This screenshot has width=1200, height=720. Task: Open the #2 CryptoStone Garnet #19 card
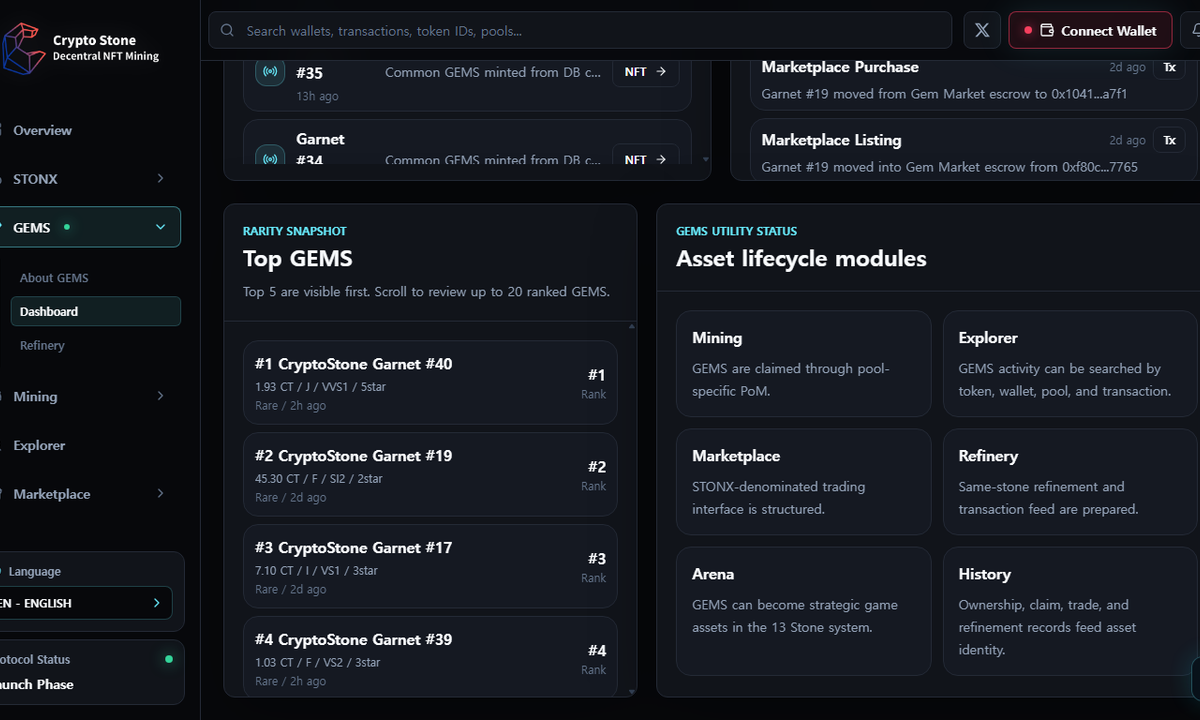[430, 475]
